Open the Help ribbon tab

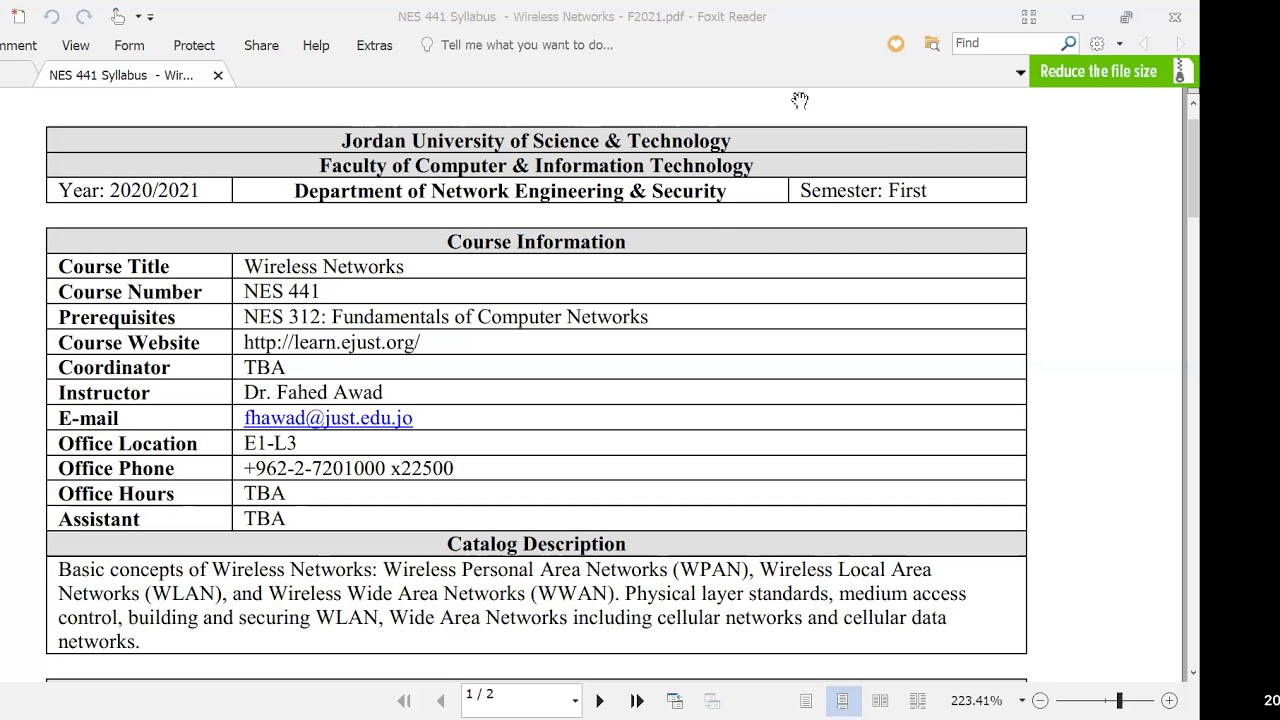coord(316,45)
